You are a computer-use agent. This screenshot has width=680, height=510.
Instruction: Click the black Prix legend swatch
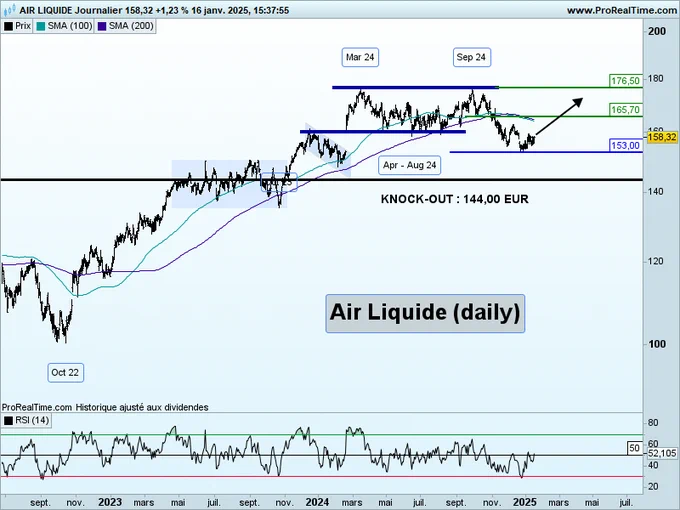coord(8,26)
